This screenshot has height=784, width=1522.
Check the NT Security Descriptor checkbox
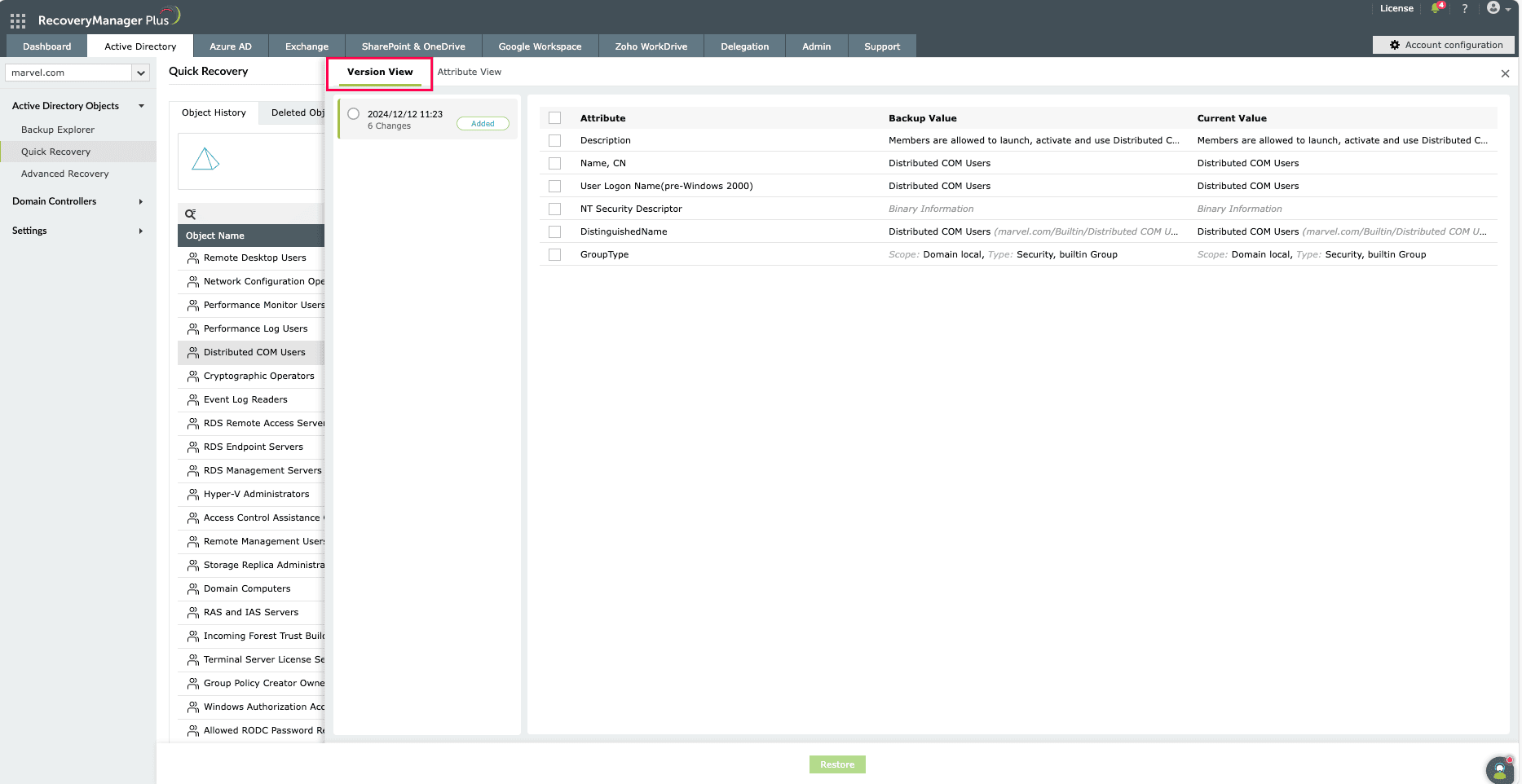coord(555,209)
